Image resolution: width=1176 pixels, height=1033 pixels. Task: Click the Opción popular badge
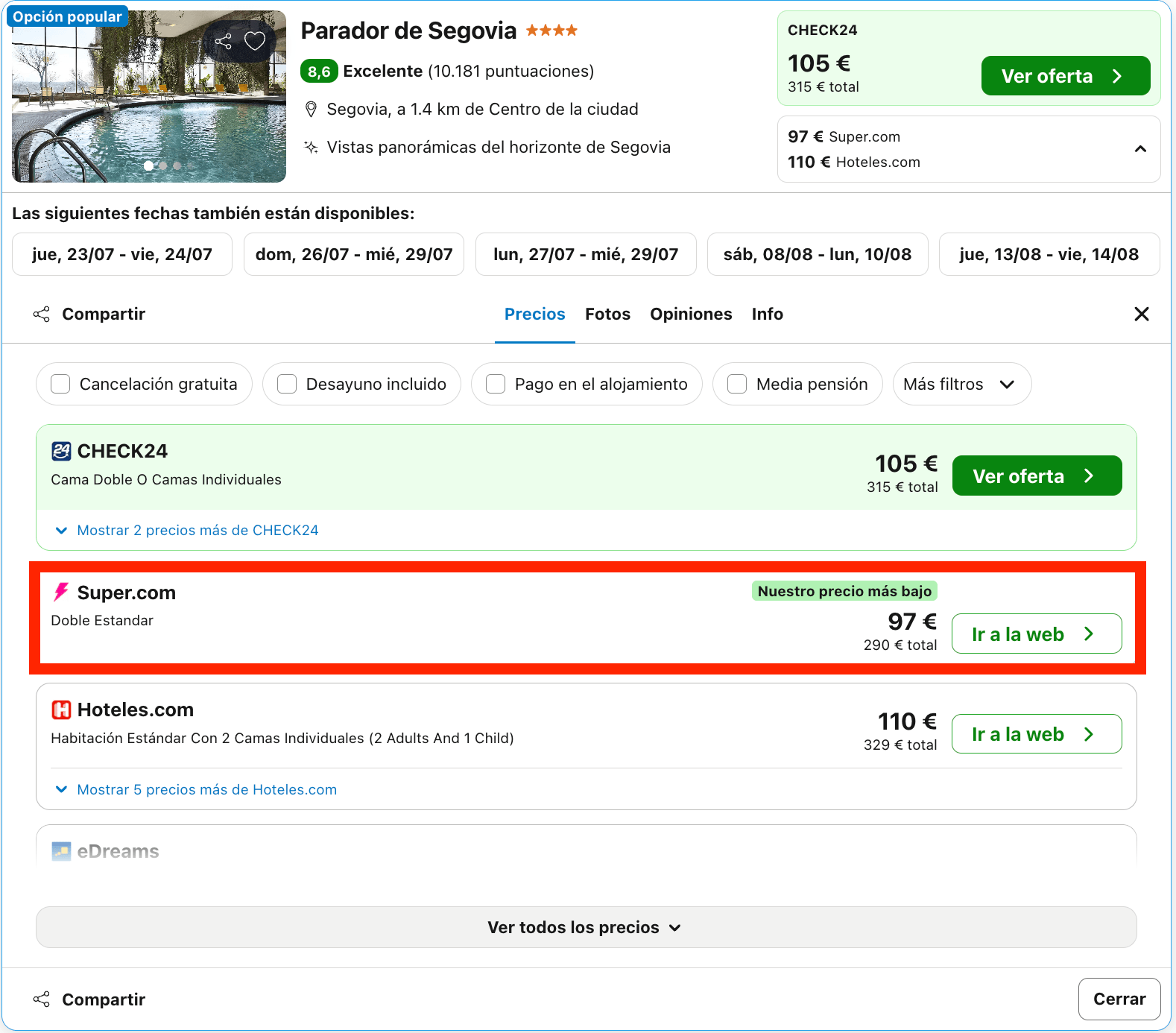click(x=67, y=16)
